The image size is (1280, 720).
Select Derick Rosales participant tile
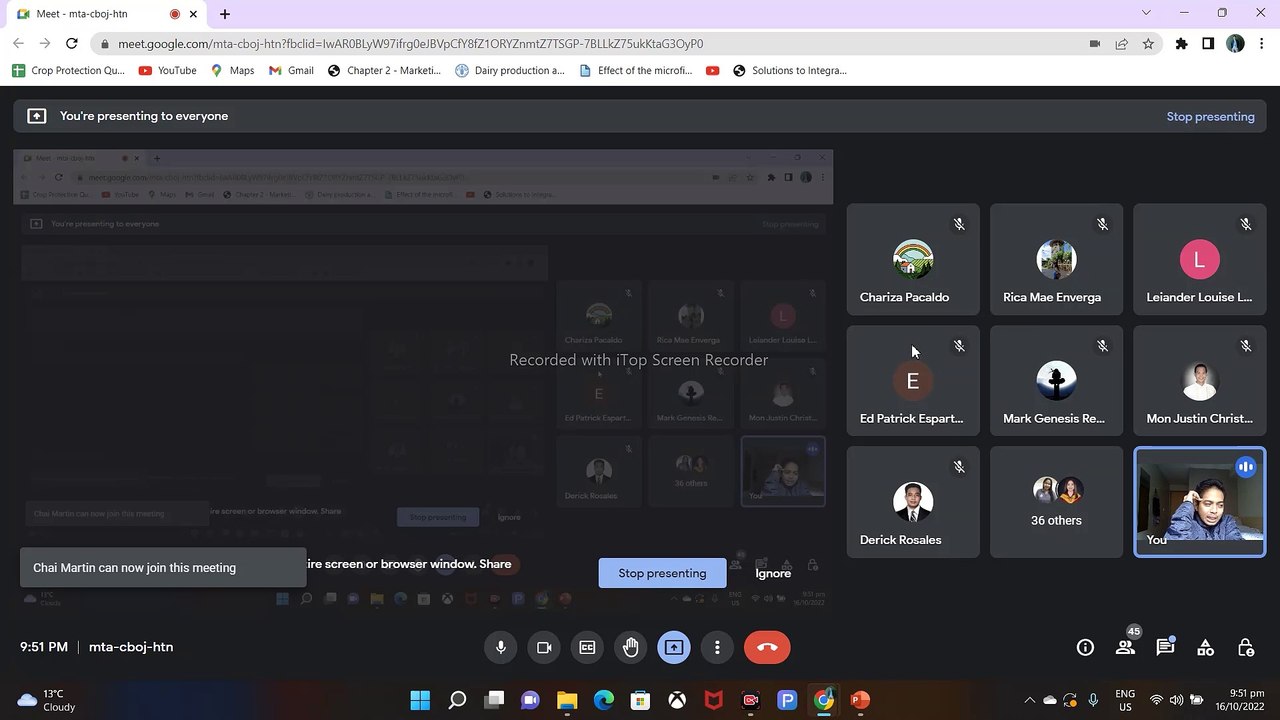pyautogui.click(x=913, y=502)
